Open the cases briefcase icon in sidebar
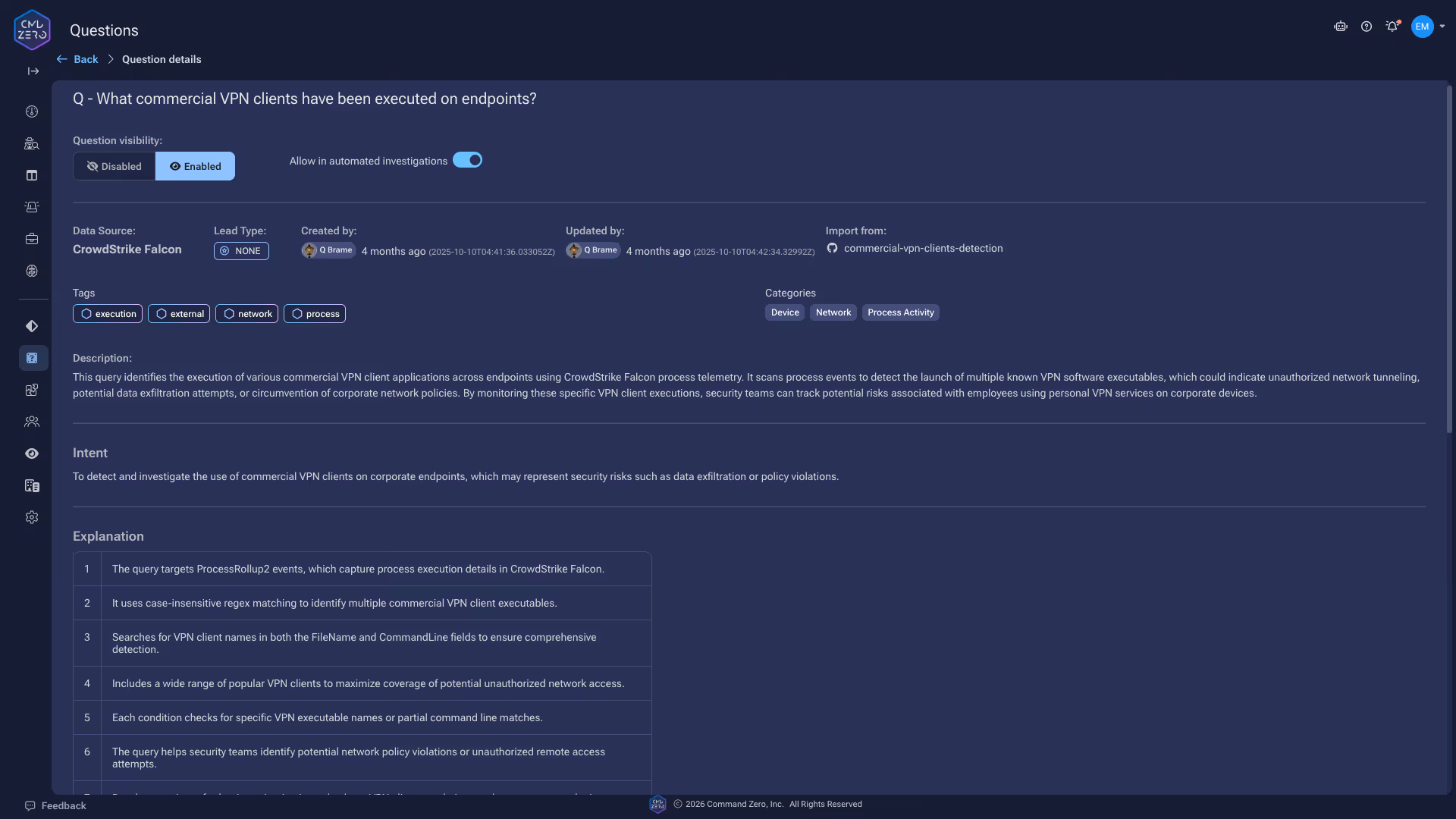Image resolution: width=1456 pixels, height=819 pixels. tap(32, 238)
